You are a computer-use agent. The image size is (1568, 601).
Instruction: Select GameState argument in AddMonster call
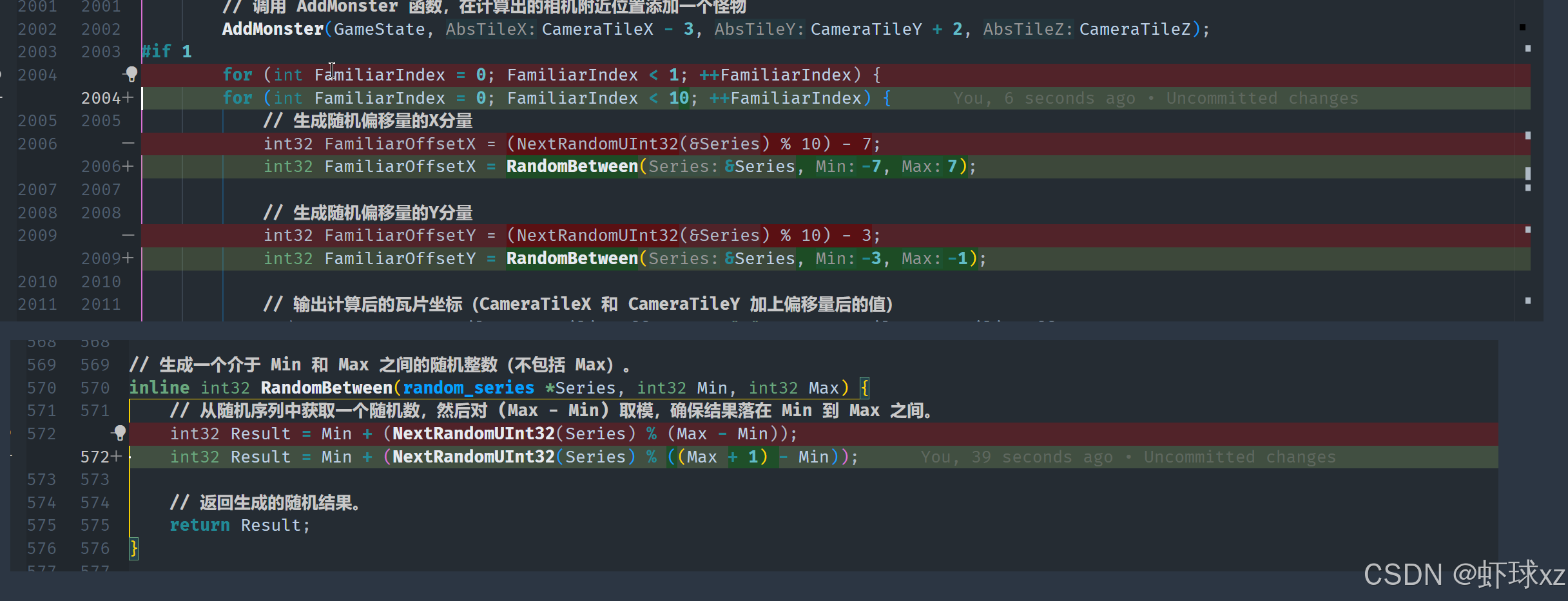[x=379, y=29]
